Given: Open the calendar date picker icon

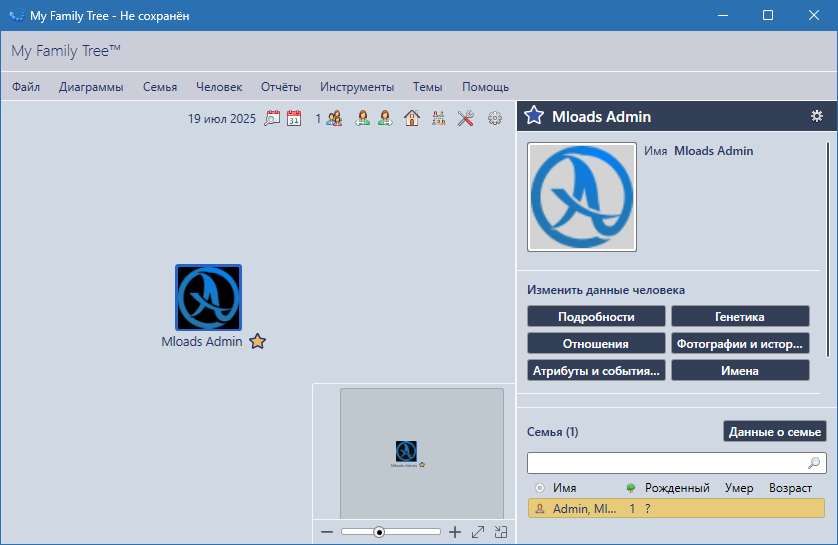Looking at the screenshot, I should (x=294, y=118).
